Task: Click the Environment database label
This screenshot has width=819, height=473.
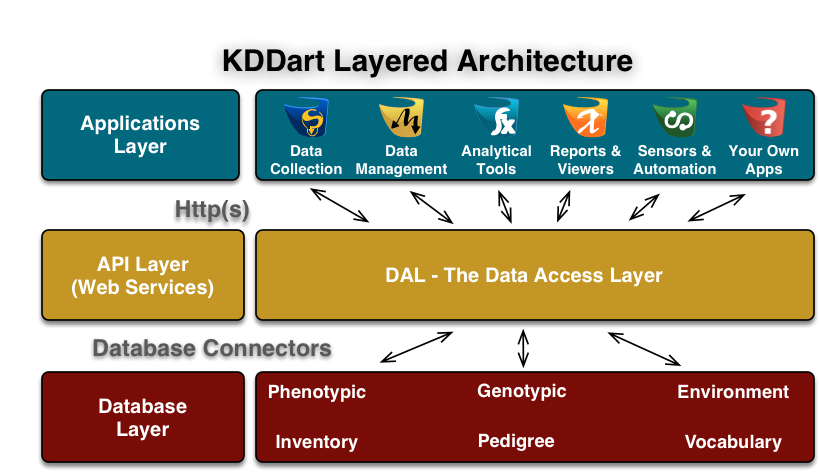Action: [x=733, y=392]
